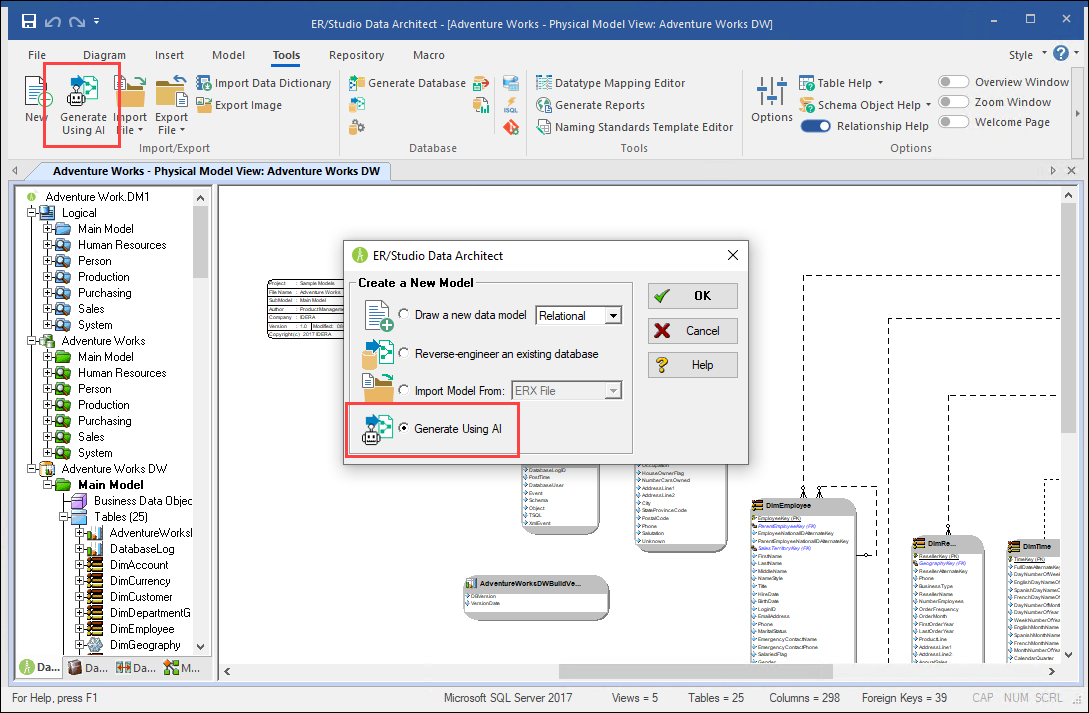Open the Repository ribbon tab
The width and height of the screenshot is (1089, 713).
[x=356, y=55]
